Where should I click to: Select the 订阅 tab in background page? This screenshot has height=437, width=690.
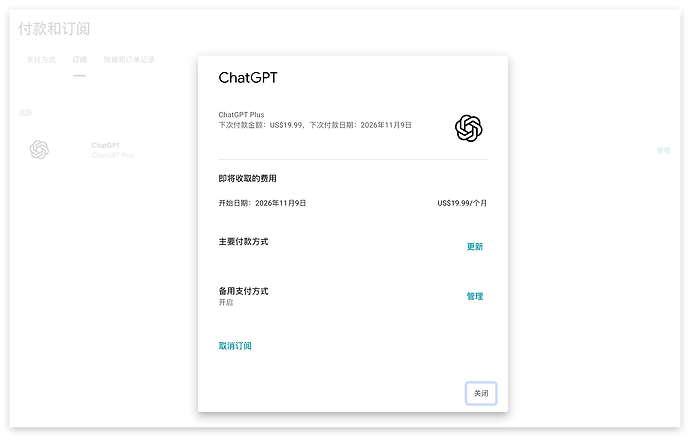tap(80, 59)
